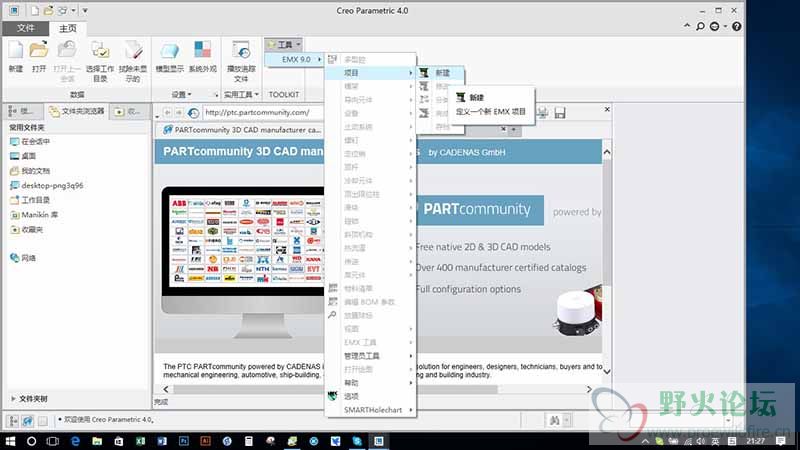Click the 打开 (Open) folder ribbon icon
The image size is (800, 450).
39,51
